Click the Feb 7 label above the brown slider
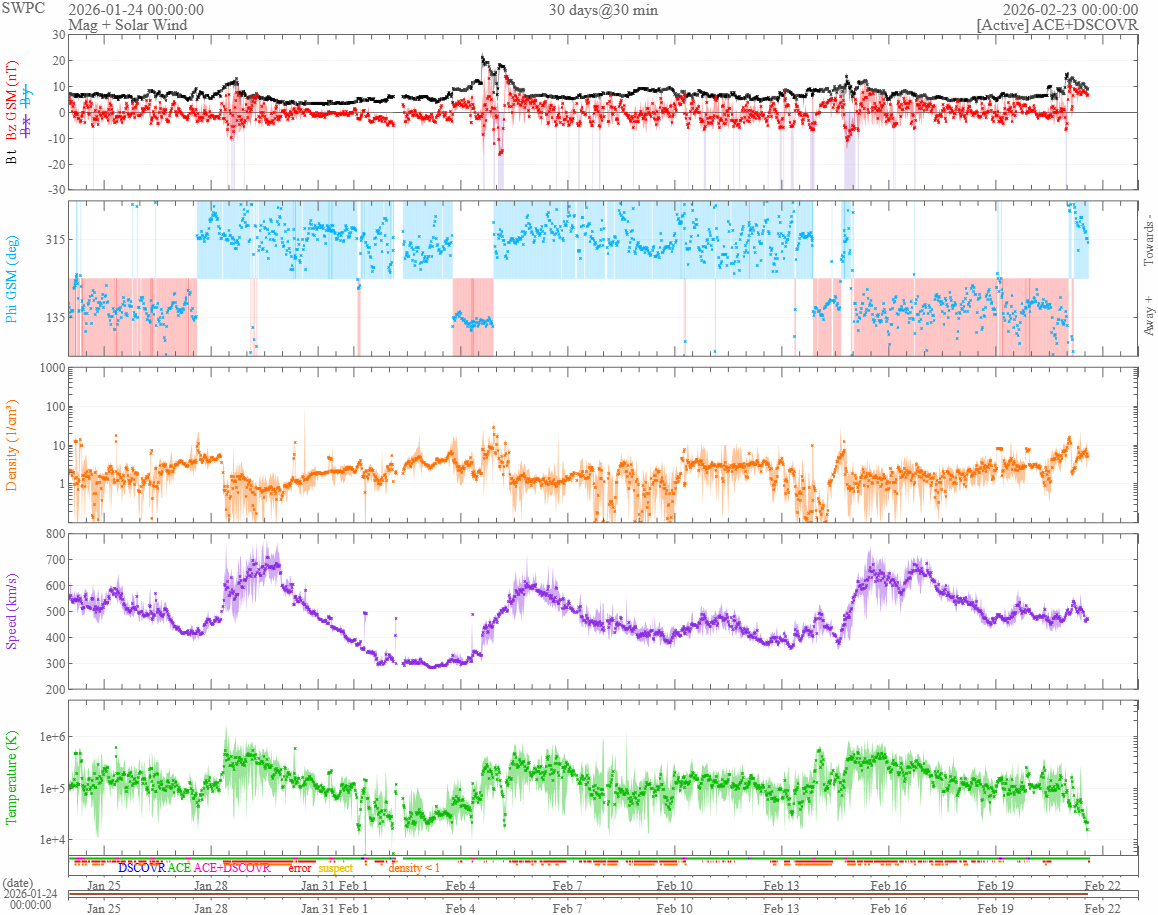1158x915 pixels. pos(567,885)
